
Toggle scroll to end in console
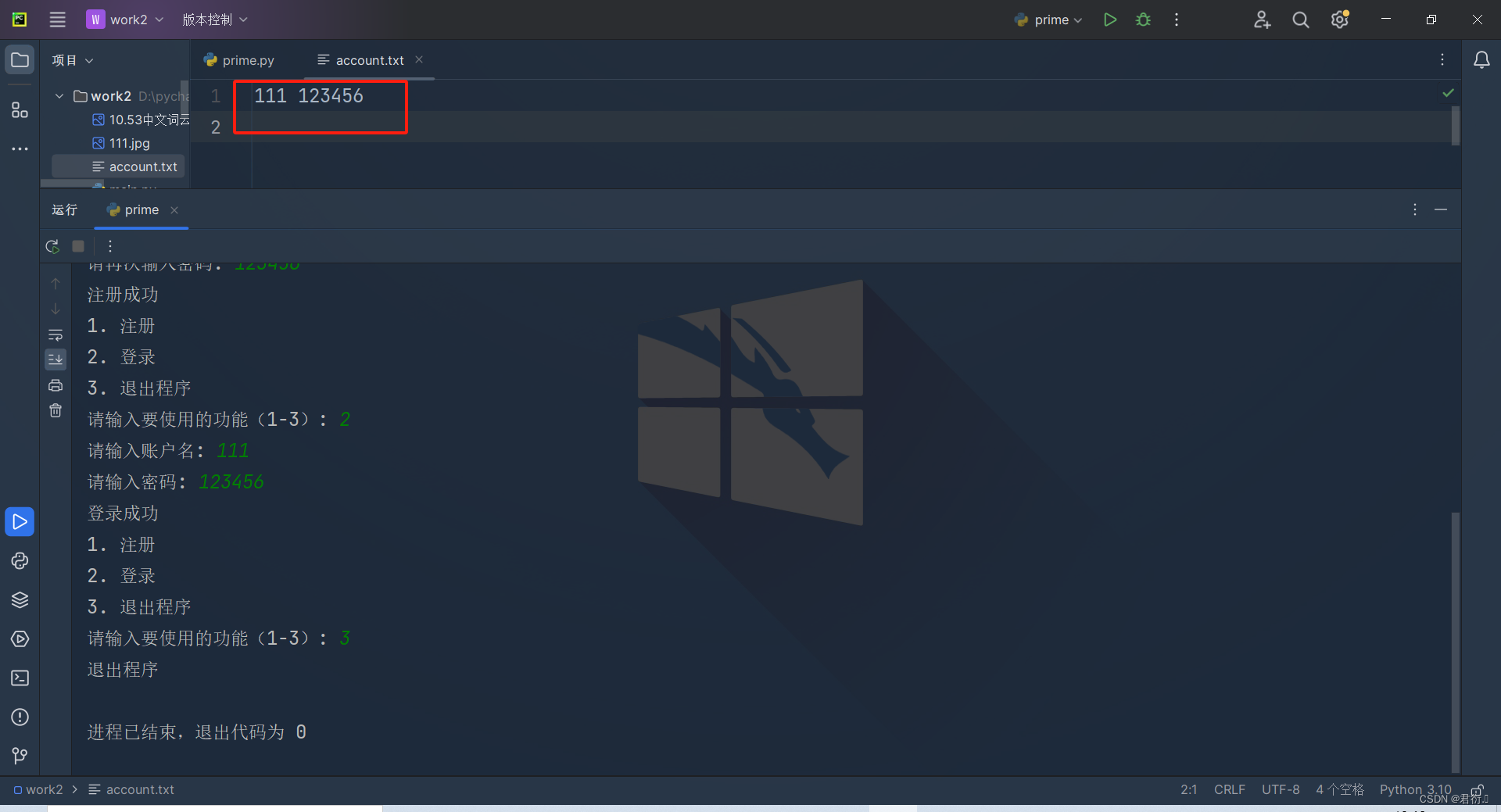coord(56,359)
